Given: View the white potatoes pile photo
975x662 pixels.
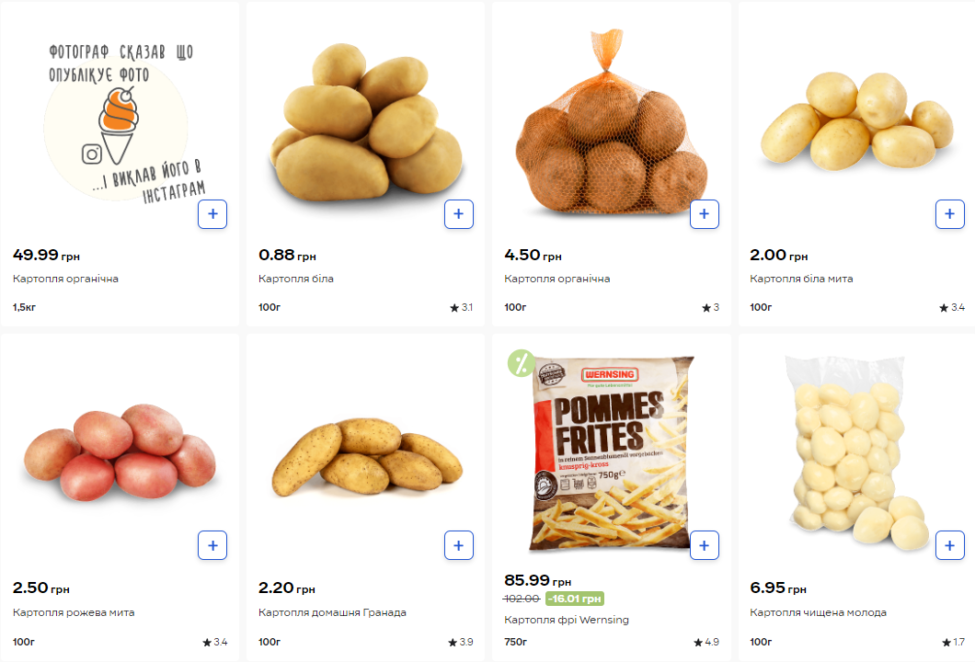Looking at the screenshot, I should click(x=367, y=124).
